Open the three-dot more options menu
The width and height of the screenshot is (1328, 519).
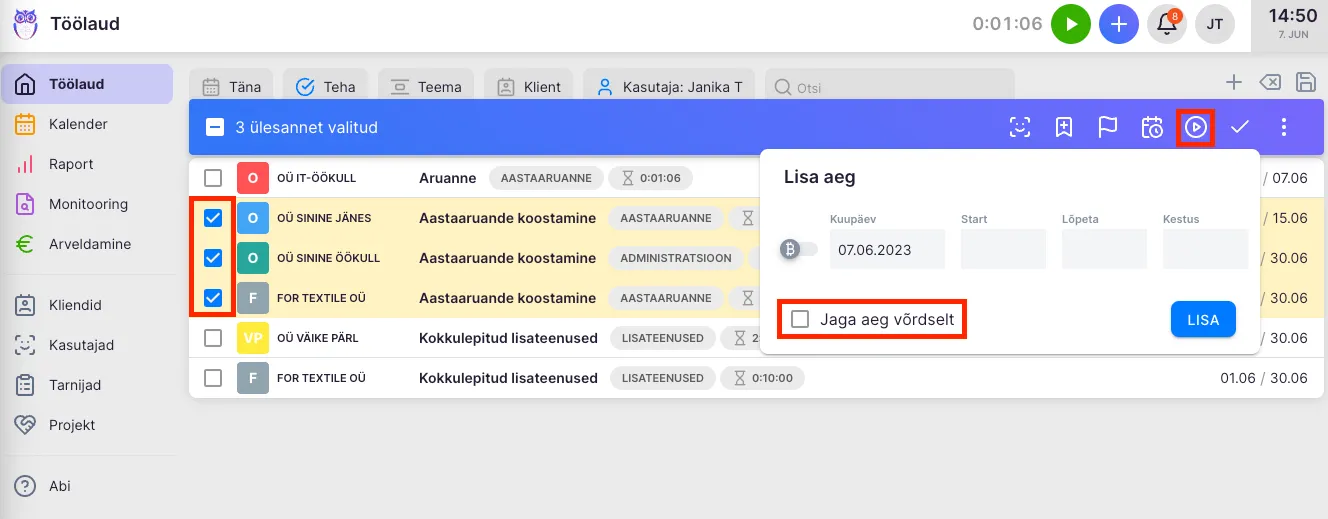pyautogui.click(x=1285, y=127)
